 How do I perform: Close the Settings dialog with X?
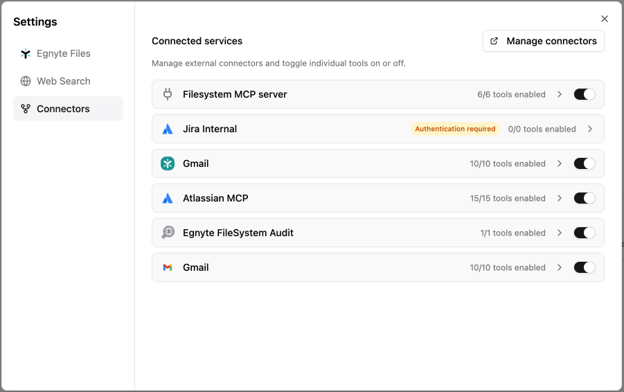pyautogui.click(x=604, y=19)
